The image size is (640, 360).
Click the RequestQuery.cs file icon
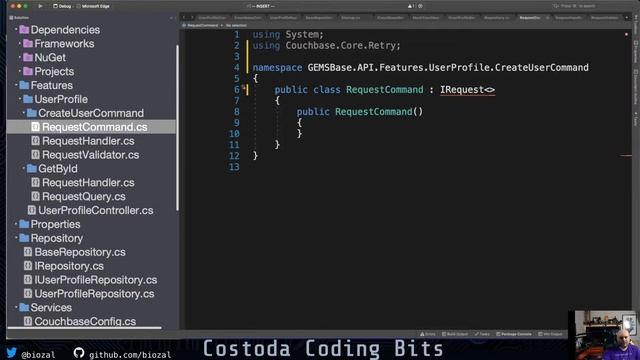click(x=36, y=196)
